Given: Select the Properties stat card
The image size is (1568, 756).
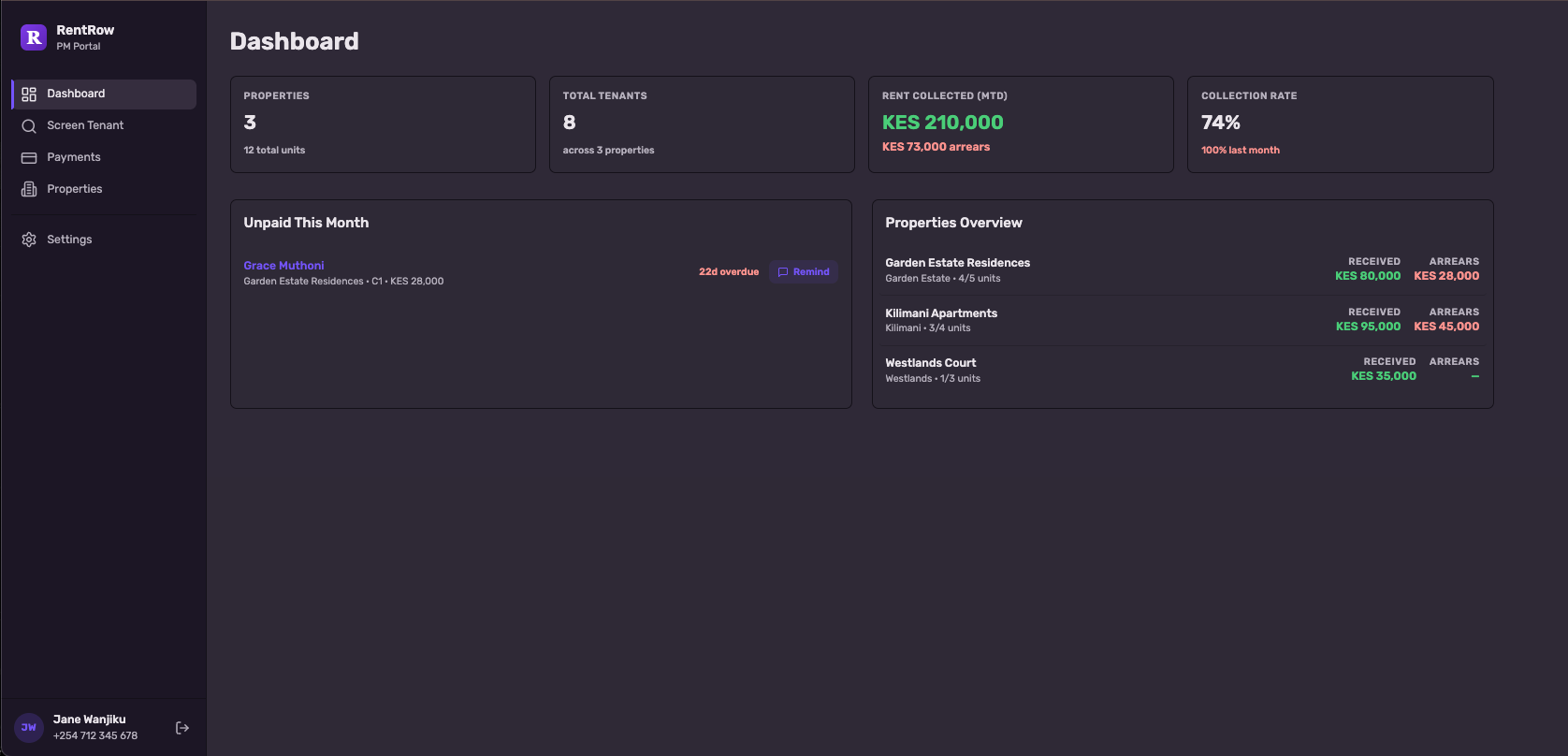Looking at the screenshot, I should (x=383, y=124).
